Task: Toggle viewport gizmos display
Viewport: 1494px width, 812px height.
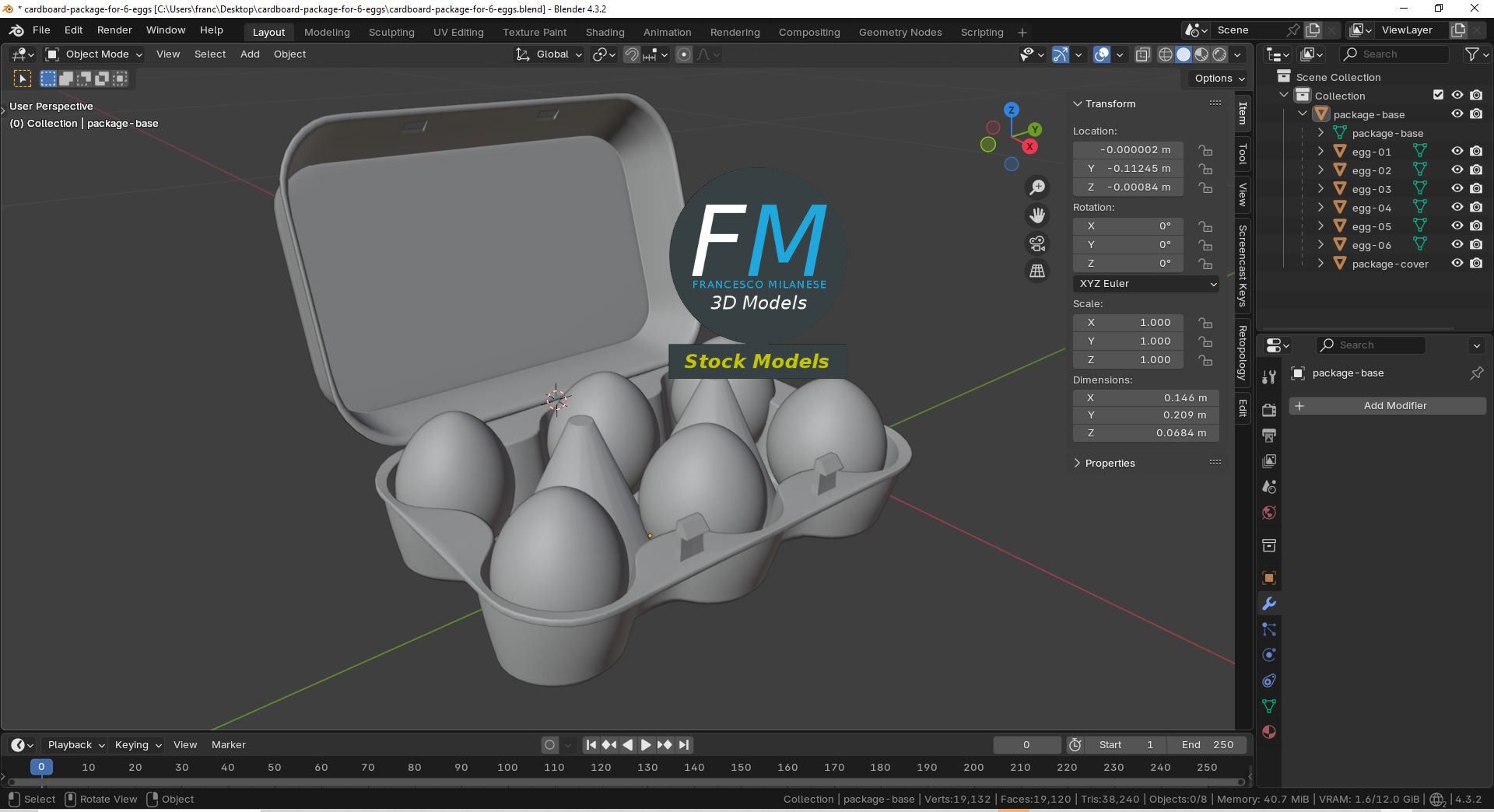Action: pyautogui.click(x=1061, y=54)
